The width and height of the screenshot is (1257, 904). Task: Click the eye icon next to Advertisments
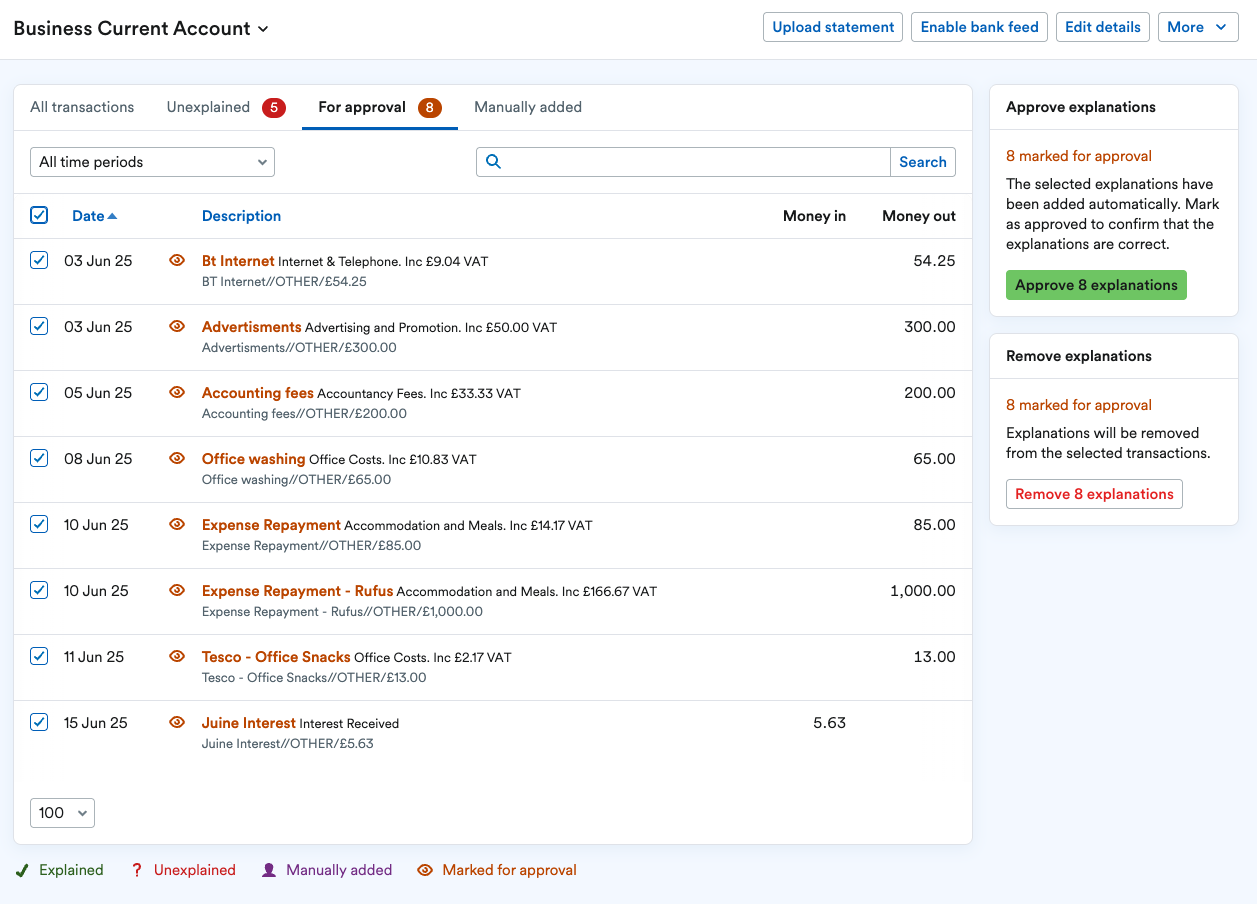177,326
